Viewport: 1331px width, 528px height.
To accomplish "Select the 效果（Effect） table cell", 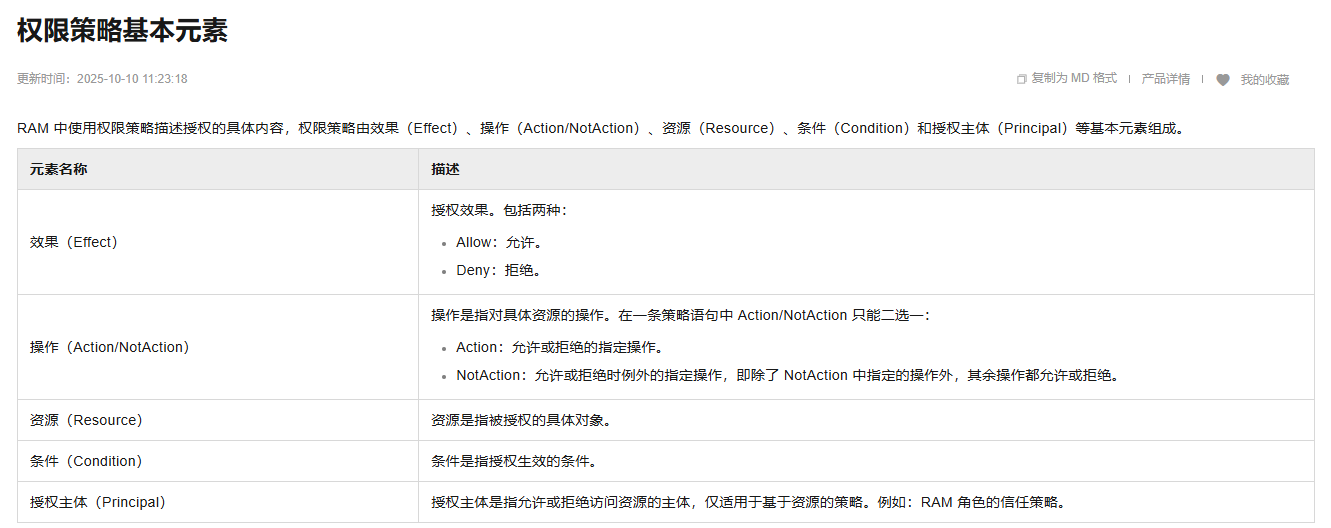I will [74, 242].
